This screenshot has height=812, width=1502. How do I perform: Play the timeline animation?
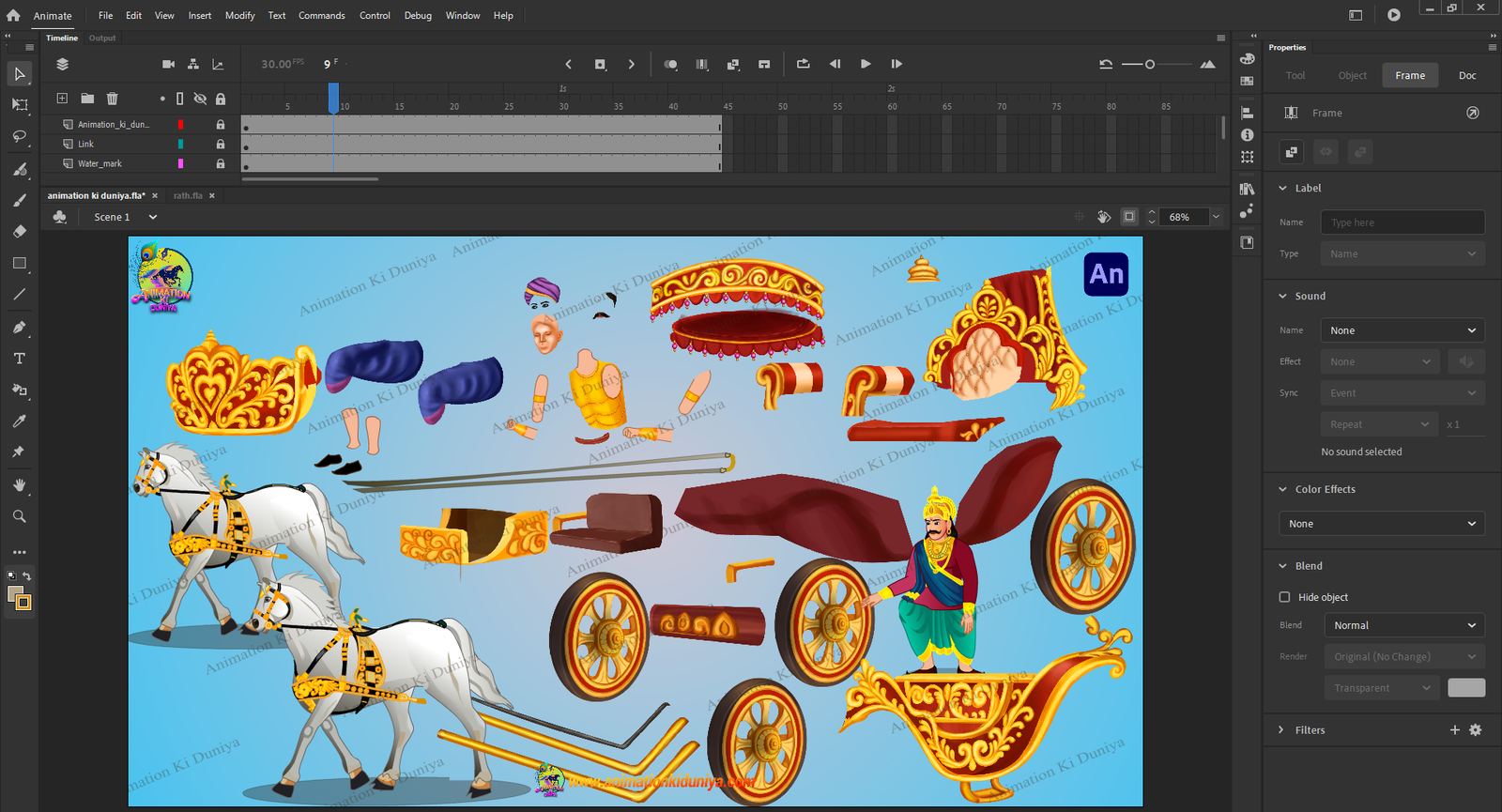coord(866,64)
